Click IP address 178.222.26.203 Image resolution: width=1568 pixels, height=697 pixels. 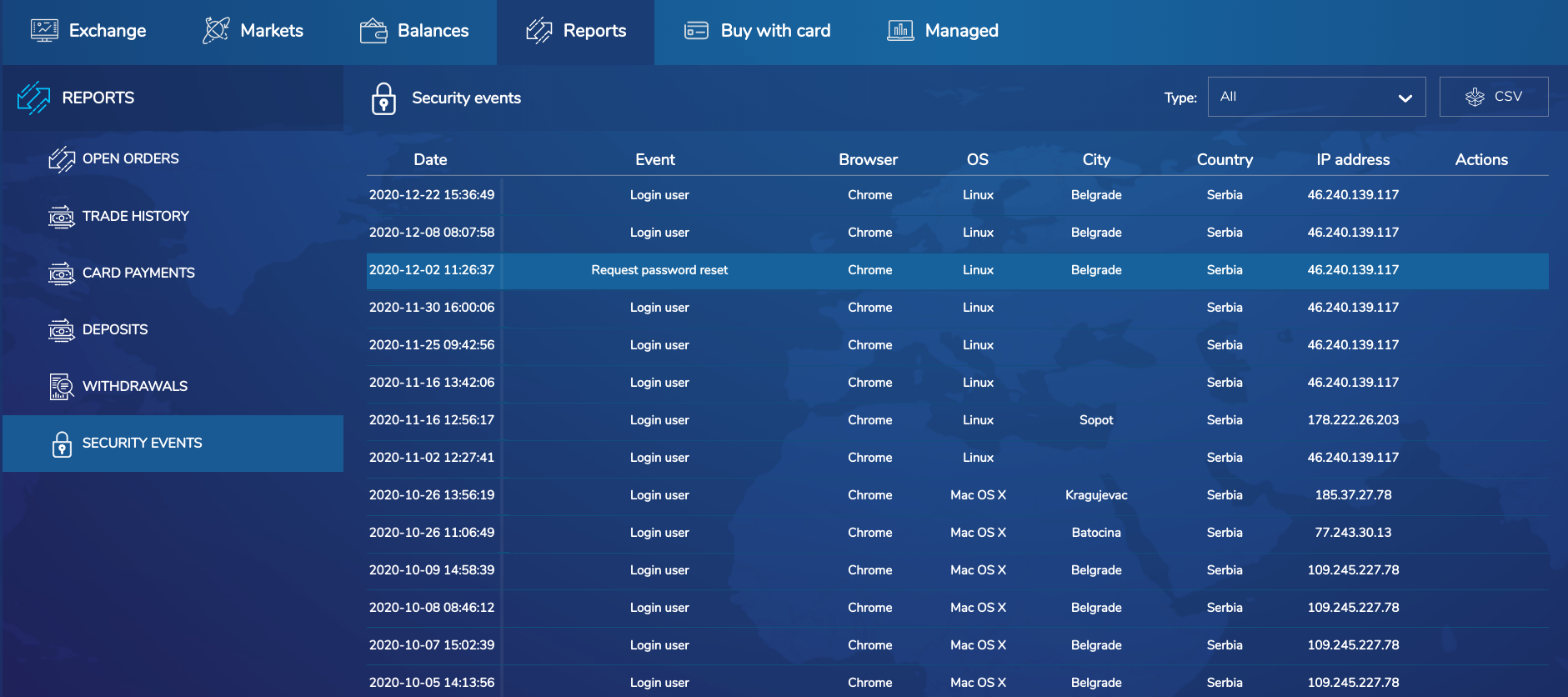(1353, 420)
